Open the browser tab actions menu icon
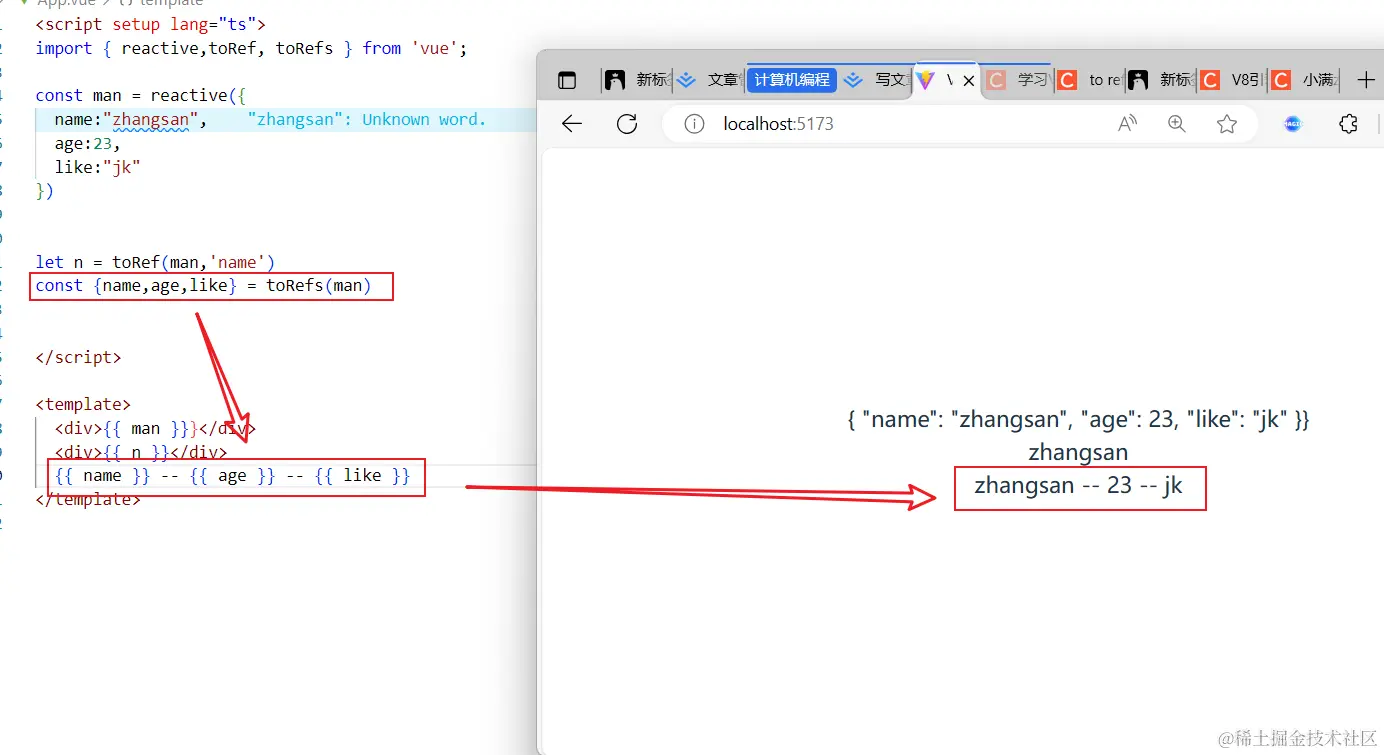The width and height of the screenshot is (1384, 755). tap(567, 81)
